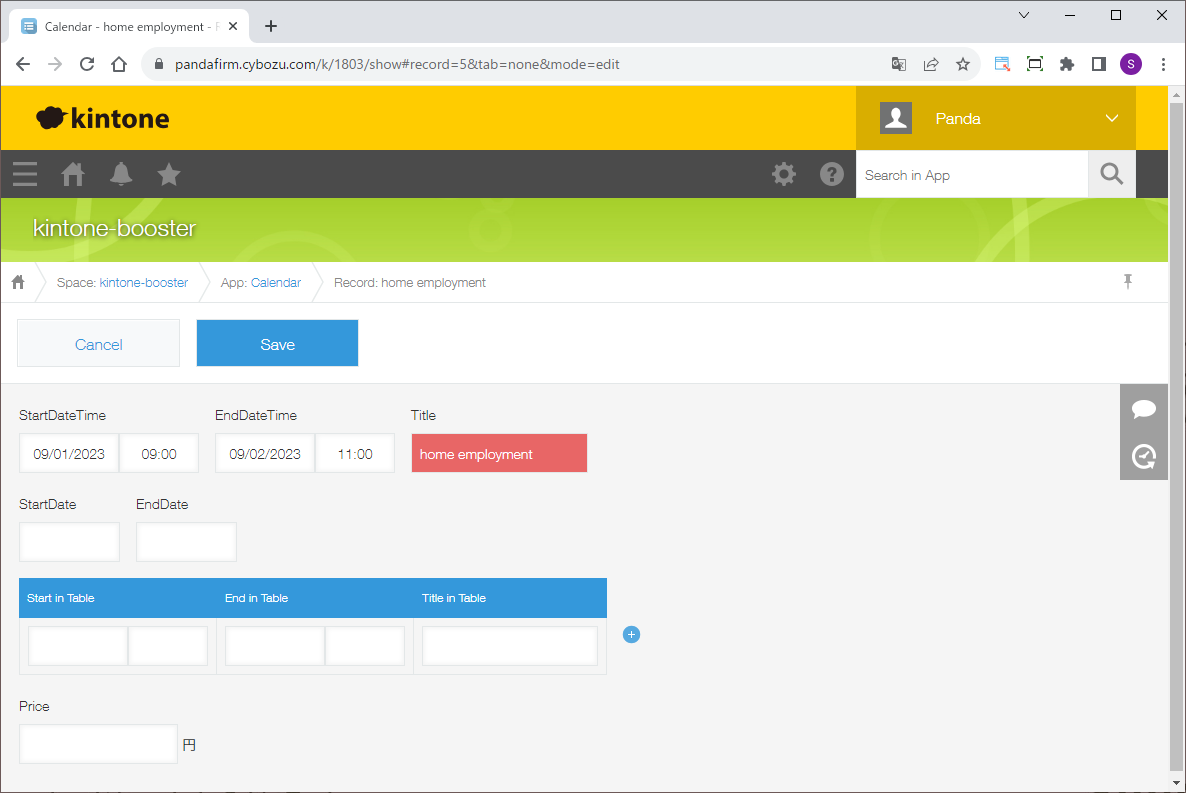Cancel editing the record
The width and height of the screenshot is (1186, 793).
(99, 344)
